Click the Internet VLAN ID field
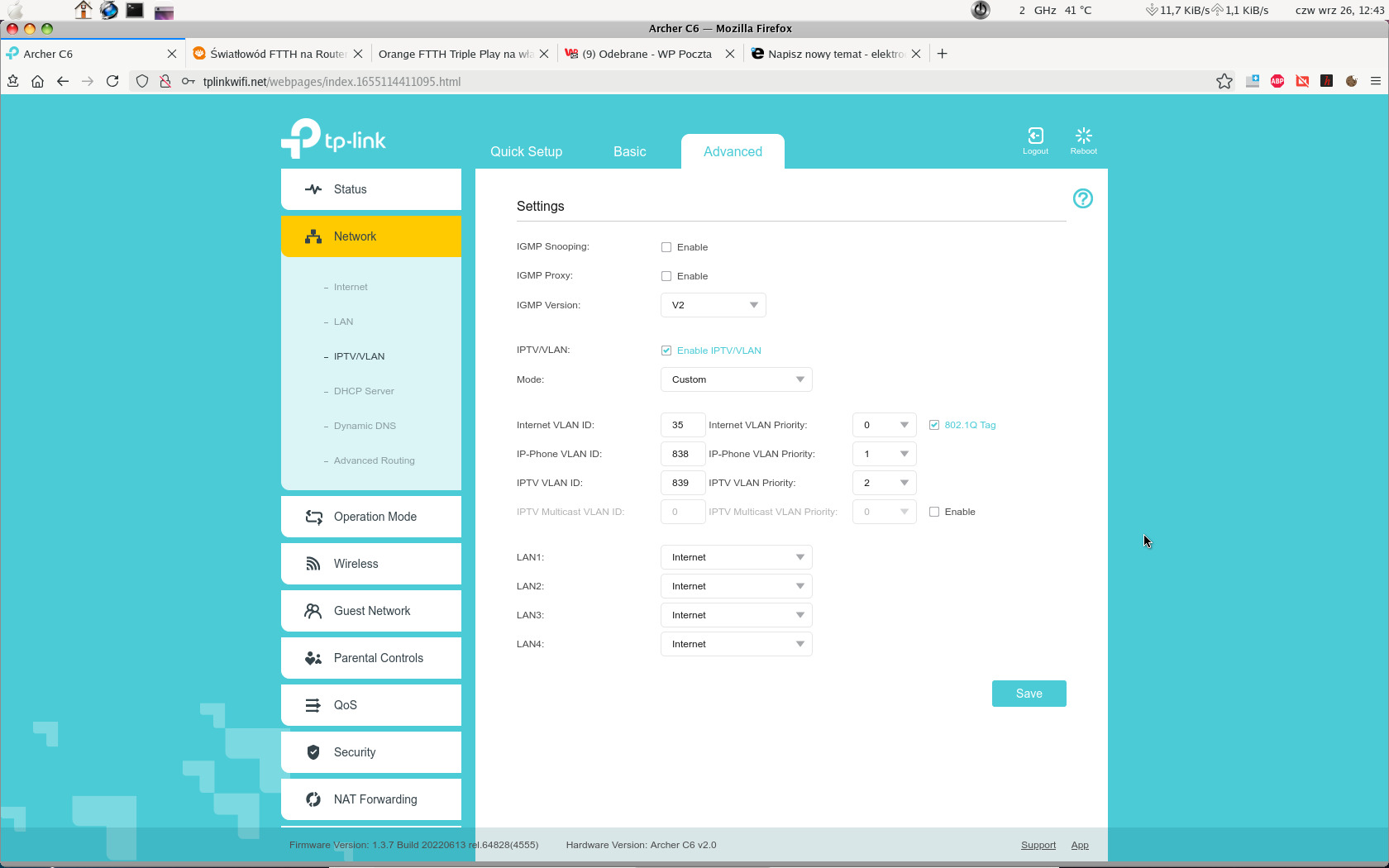This screenshot has height=868, width=1389. [683, 425]
